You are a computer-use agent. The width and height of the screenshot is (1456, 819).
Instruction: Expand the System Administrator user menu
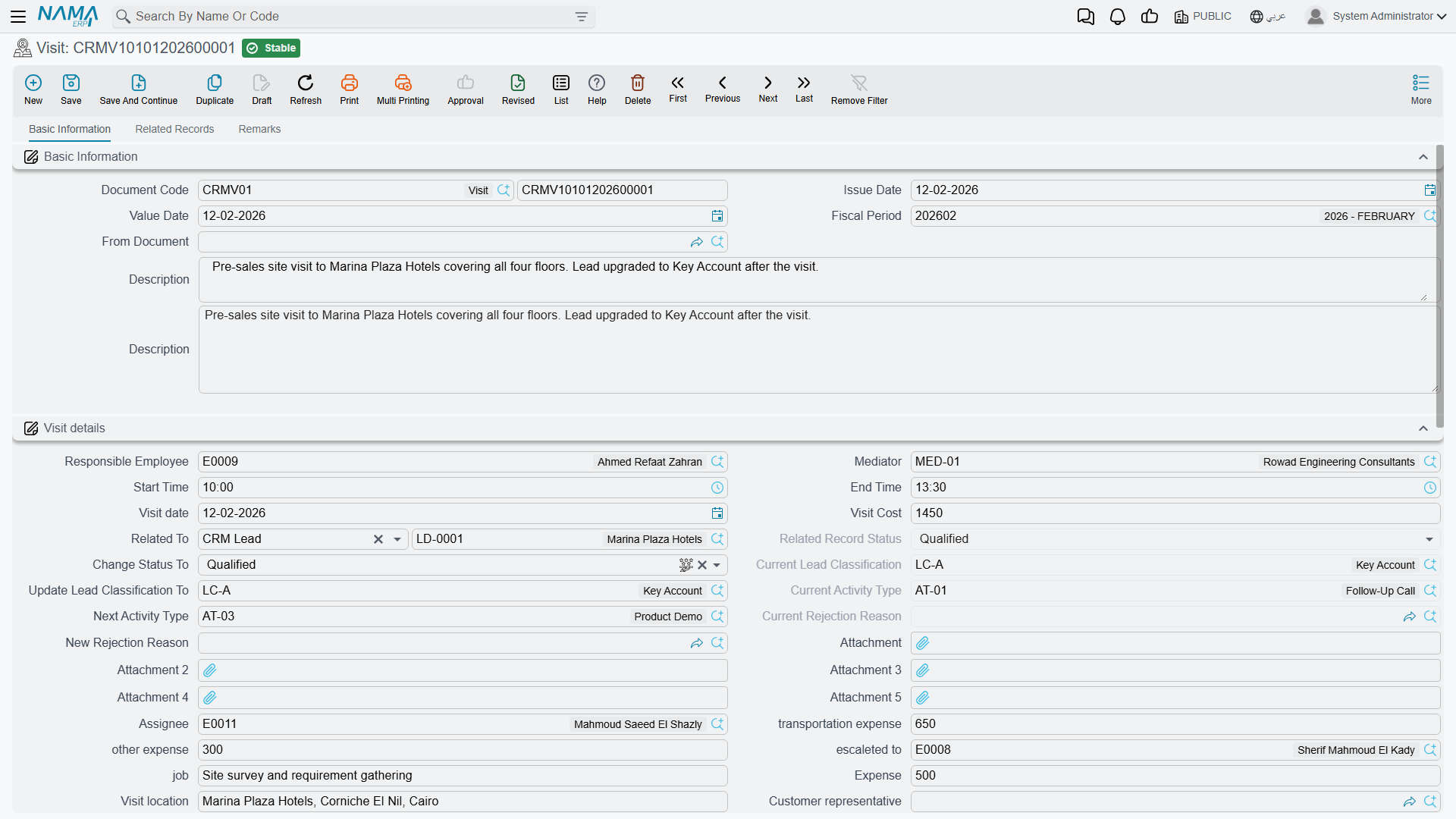point(1376,16)
